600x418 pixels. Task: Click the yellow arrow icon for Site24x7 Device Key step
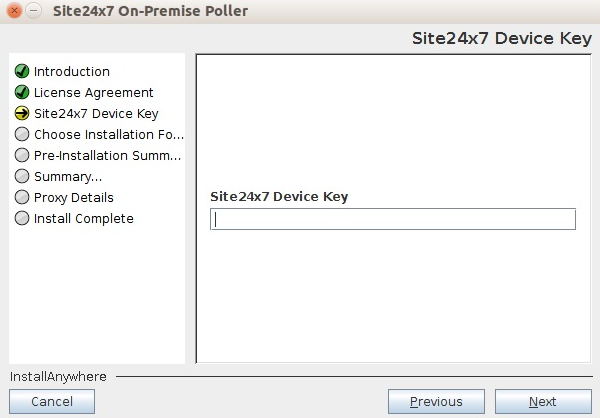click(22, 114)
